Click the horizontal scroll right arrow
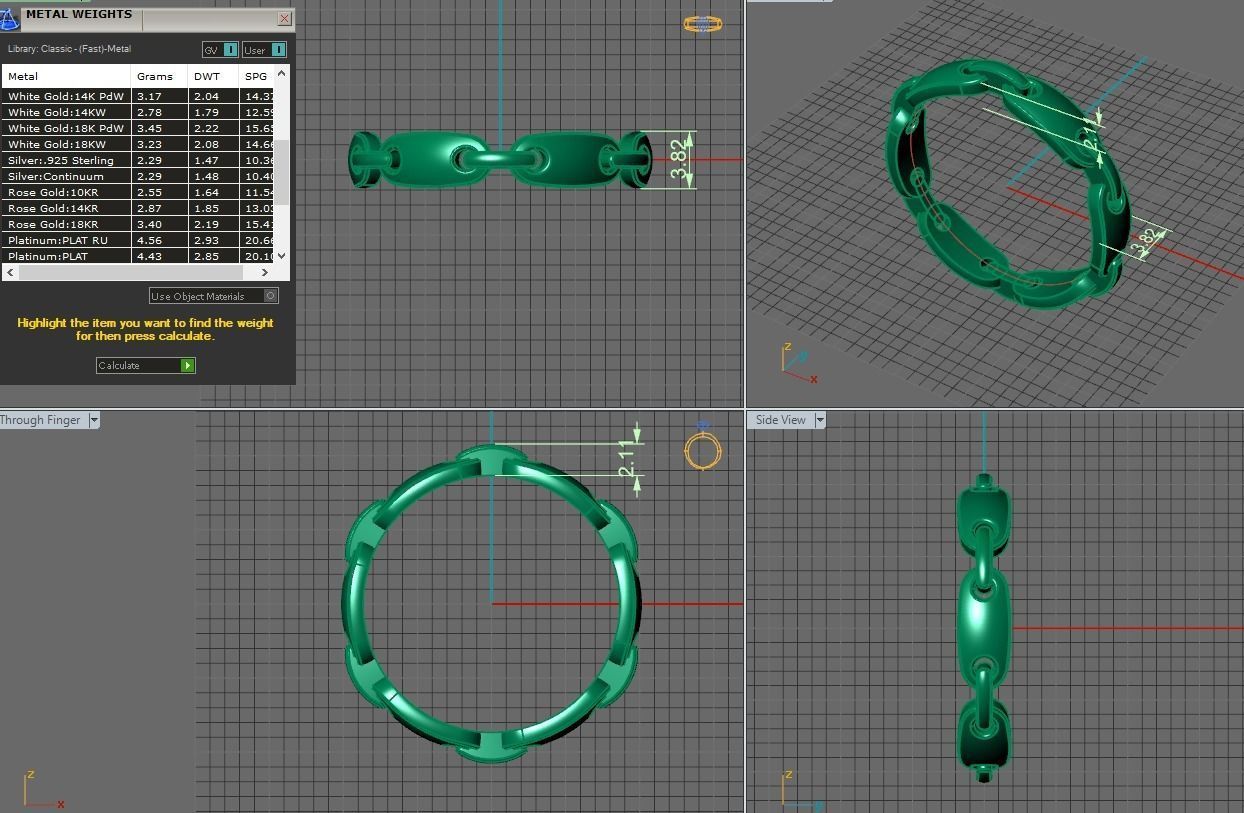The image size is (1244, 813). coord(265,272)
